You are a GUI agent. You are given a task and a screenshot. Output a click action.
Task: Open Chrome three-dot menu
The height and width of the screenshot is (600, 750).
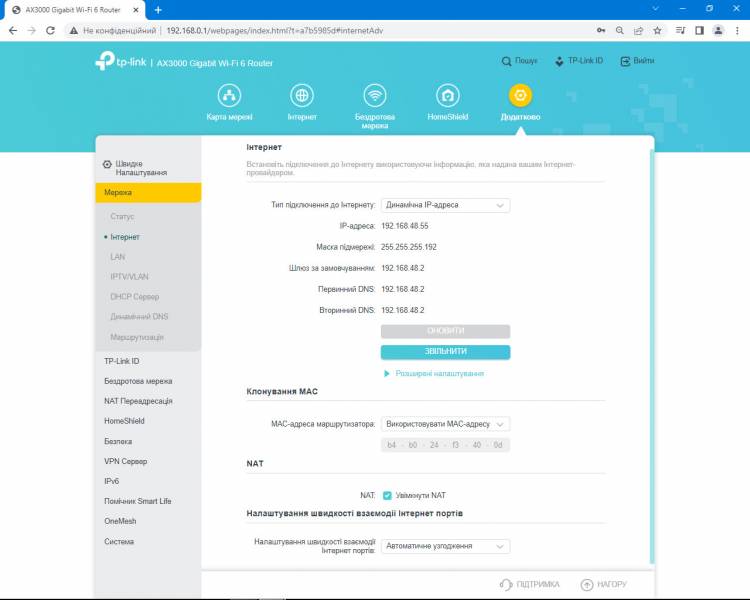pos(737,31)
